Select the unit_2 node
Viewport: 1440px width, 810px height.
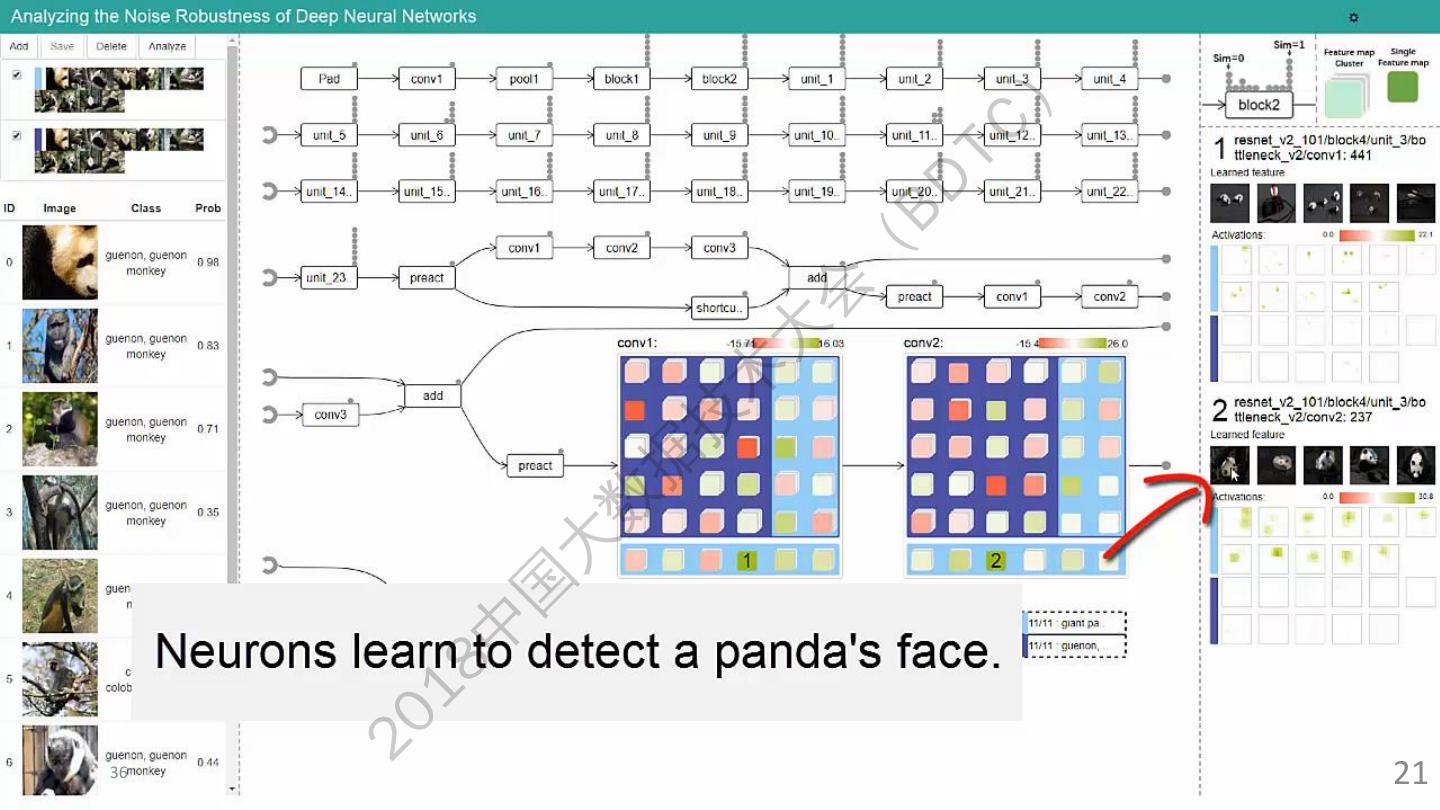pyautogui.click(x=914, y=79)
